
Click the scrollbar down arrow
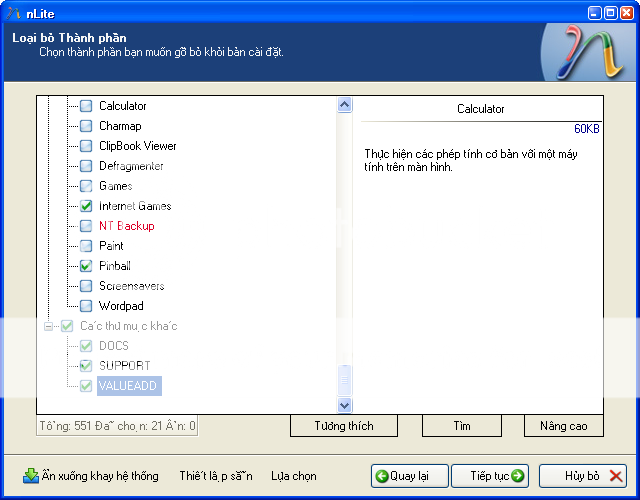point(344,405)
